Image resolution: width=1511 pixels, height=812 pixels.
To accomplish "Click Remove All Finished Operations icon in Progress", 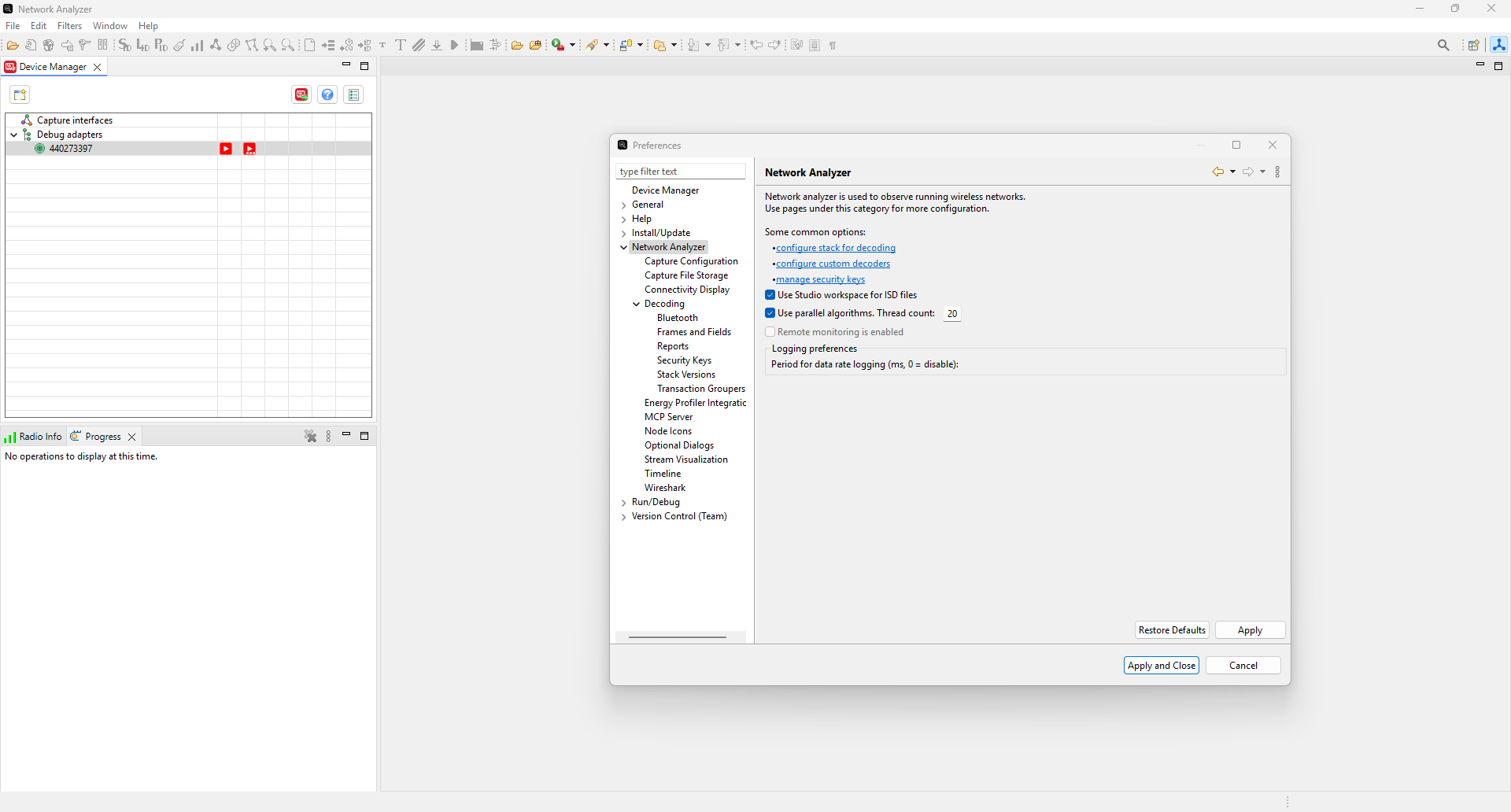I will pyautogui.click(x=311, y=436).
